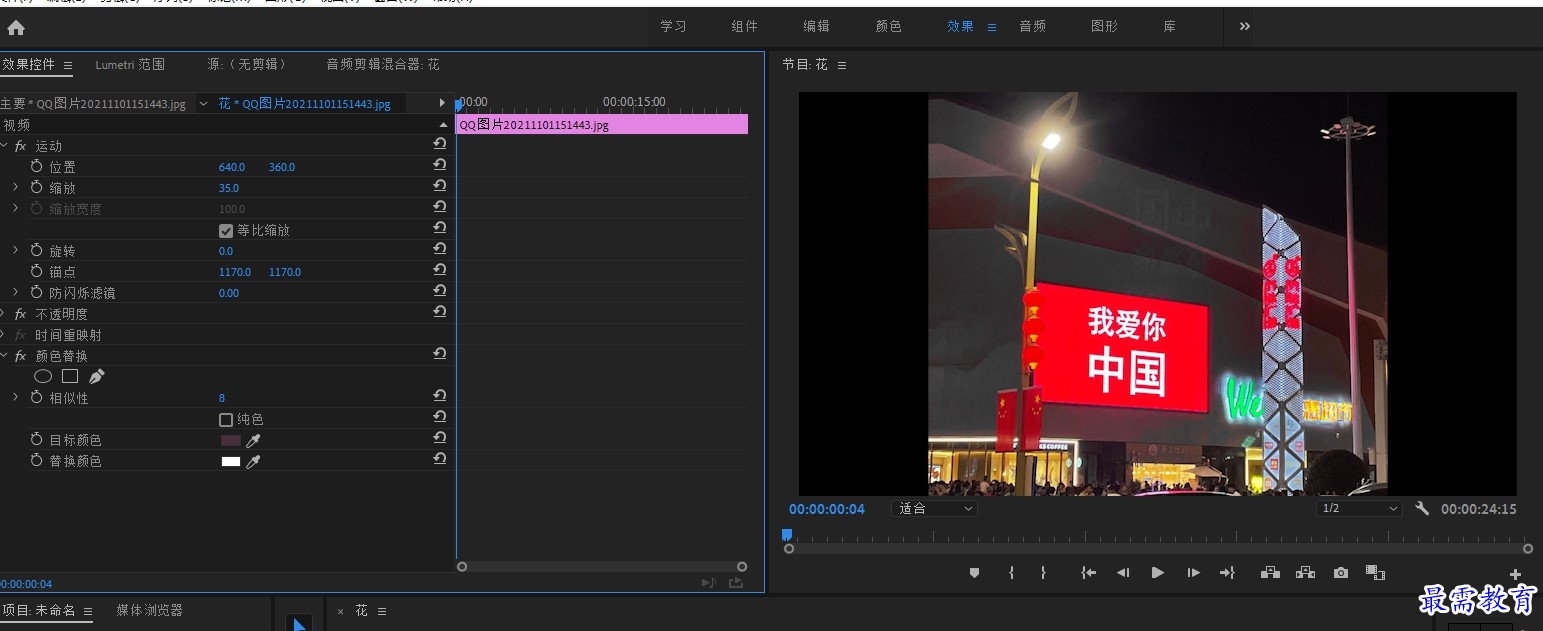
Task: Mark Out point
Action: coord(1043,573)
